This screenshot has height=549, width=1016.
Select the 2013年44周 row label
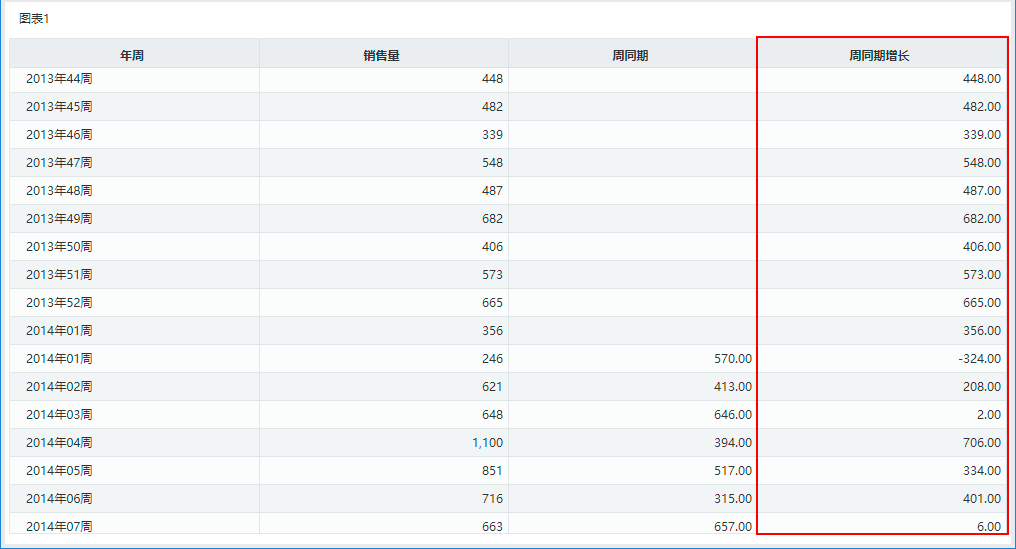tap(59, 78)
